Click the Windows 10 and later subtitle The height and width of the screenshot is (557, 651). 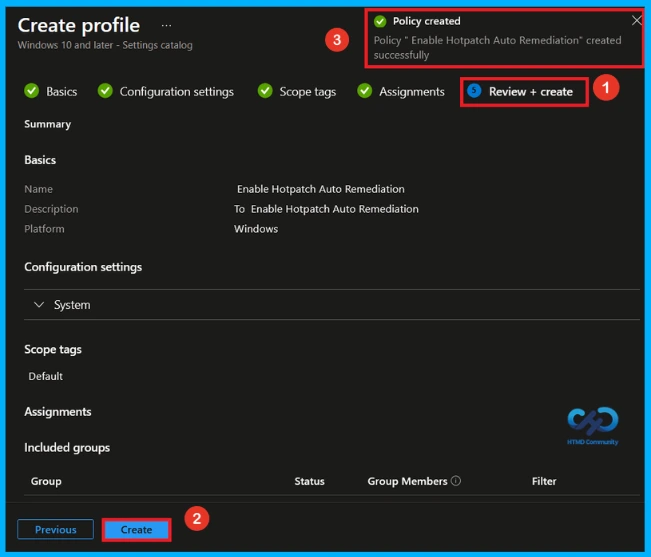coord(105,45)
